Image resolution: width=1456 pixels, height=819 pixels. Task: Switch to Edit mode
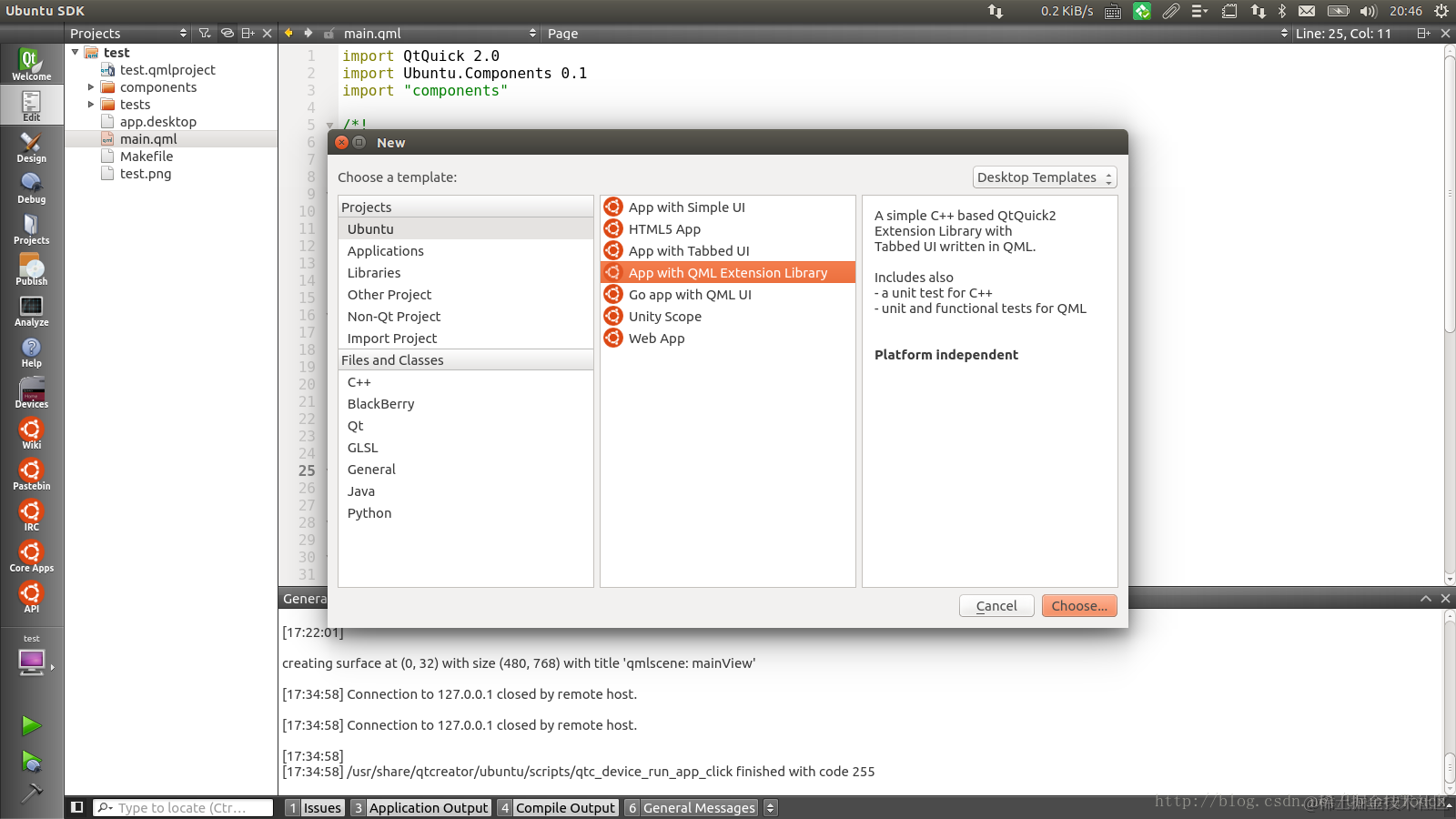31,106
